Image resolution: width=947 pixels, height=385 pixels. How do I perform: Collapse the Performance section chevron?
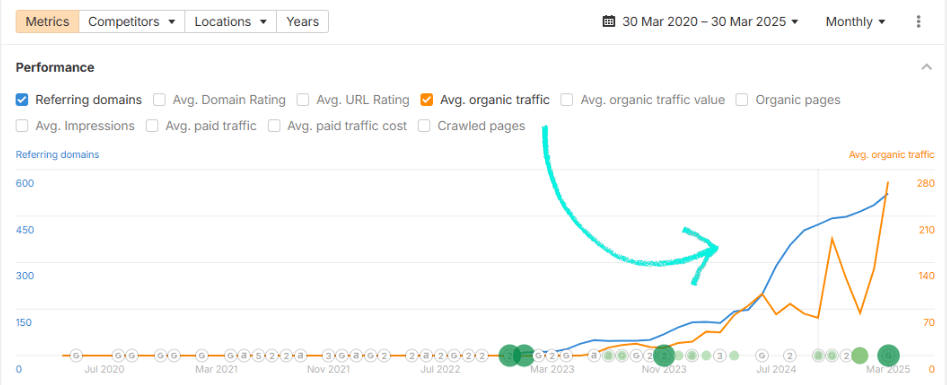tap(926, 67)
